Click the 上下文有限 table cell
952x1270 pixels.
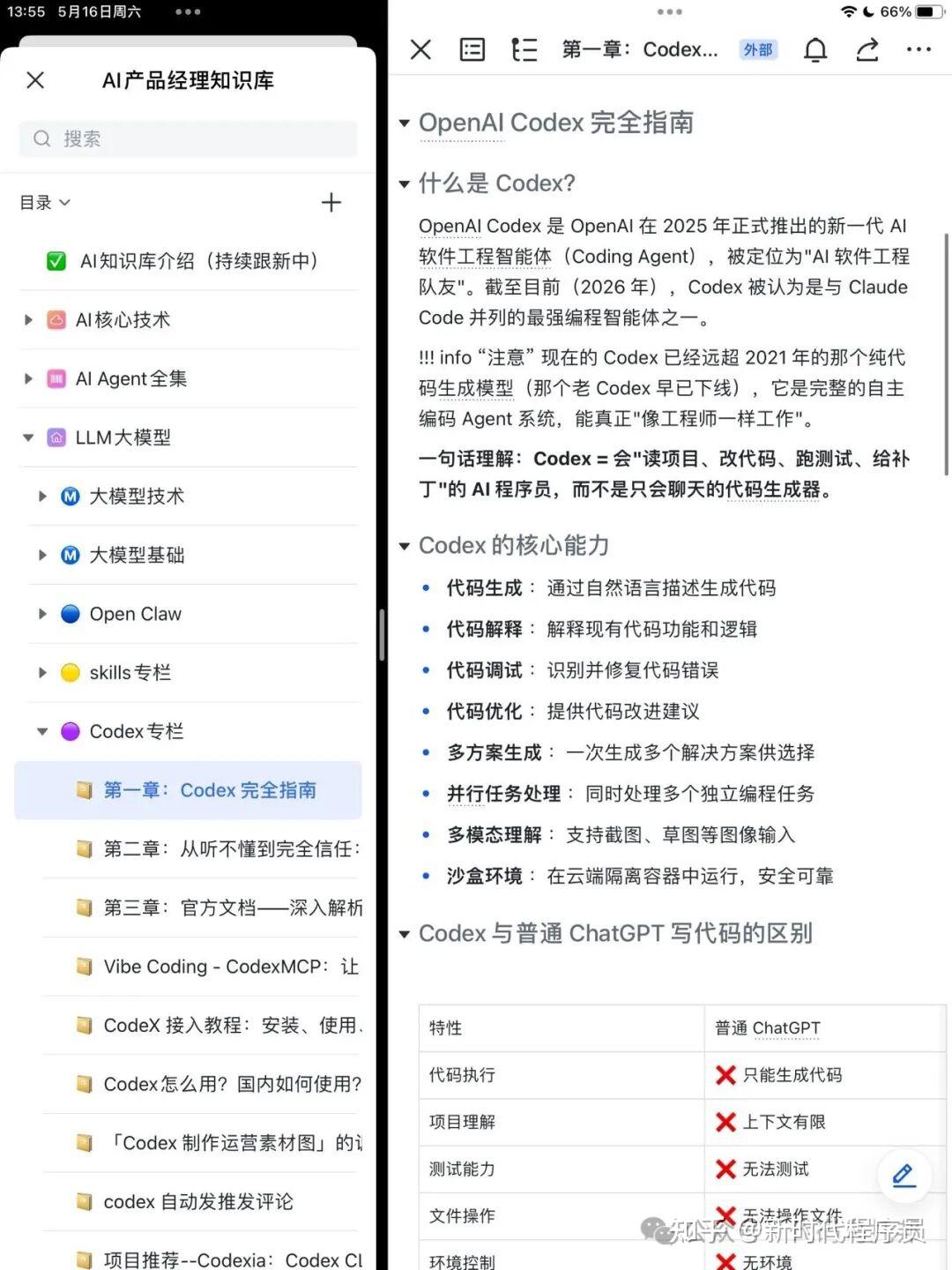tap(825, 1122)
